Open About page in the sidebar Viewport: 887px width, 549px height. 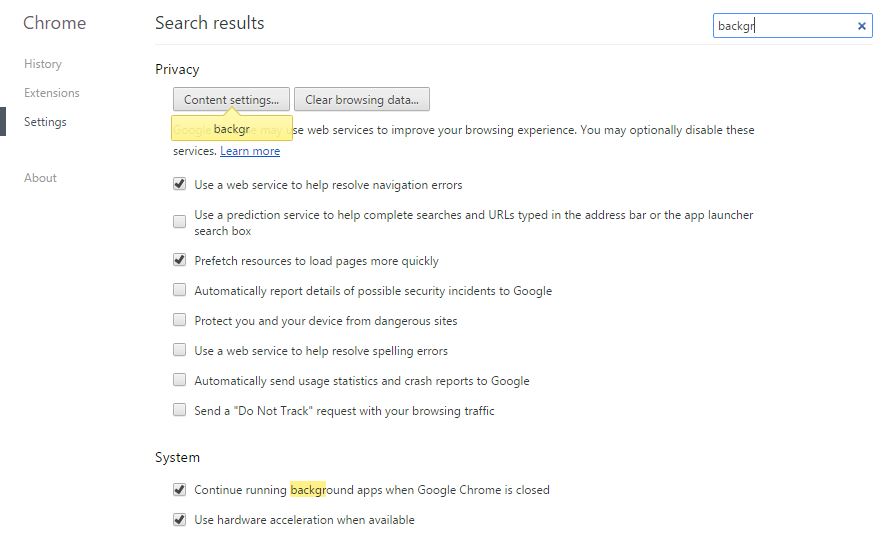click(41, 178)
